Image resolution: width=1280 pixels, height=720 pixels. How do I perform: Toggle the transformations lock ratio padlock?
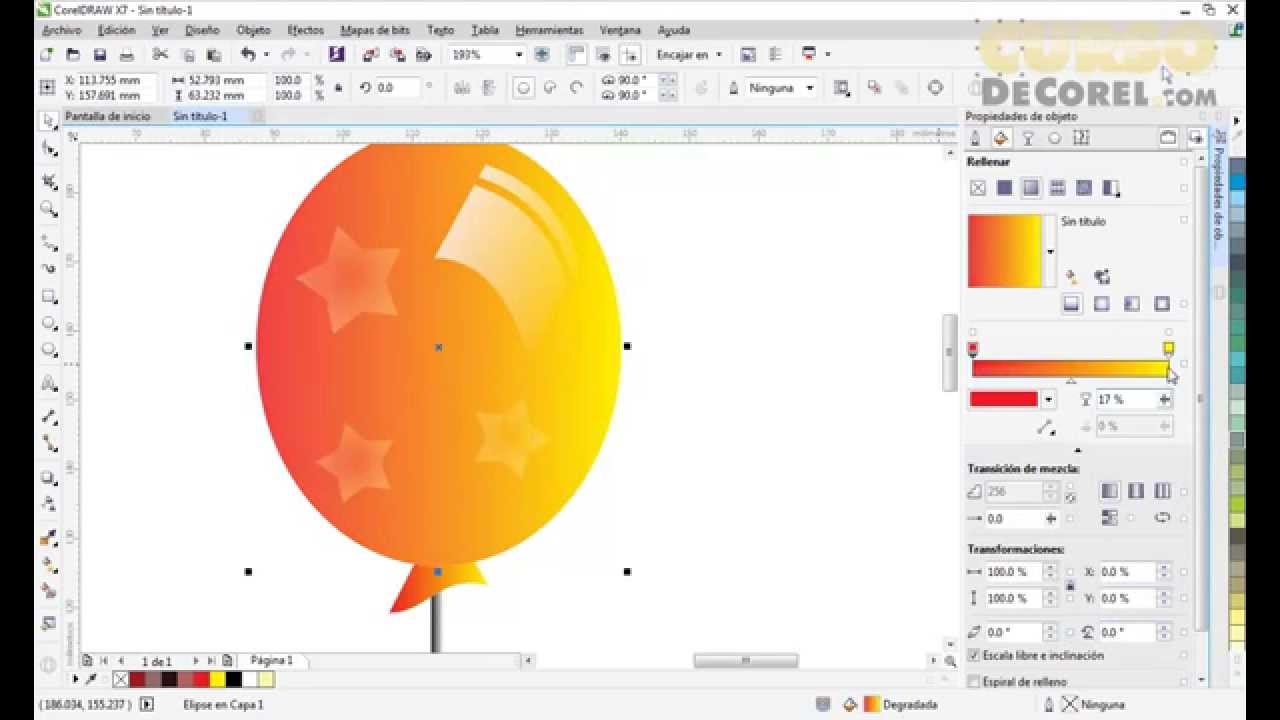pyautogui.click(x=1070, y=585)
